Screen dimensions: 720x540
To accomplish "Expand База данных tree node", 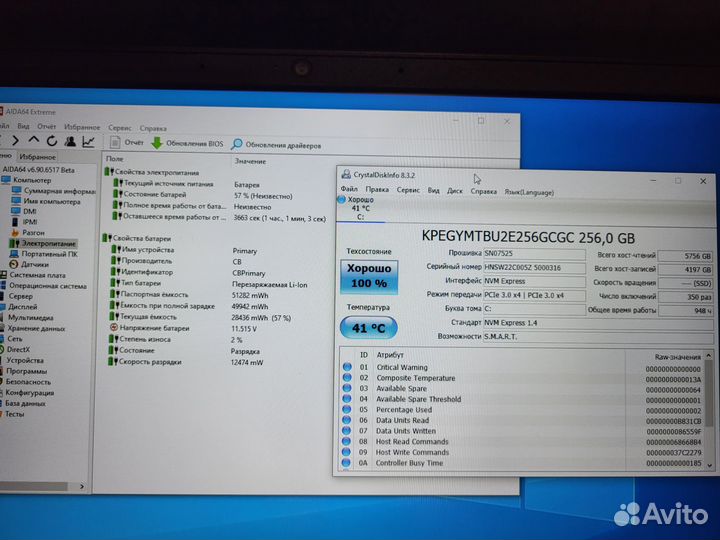I will pos(23,403).
